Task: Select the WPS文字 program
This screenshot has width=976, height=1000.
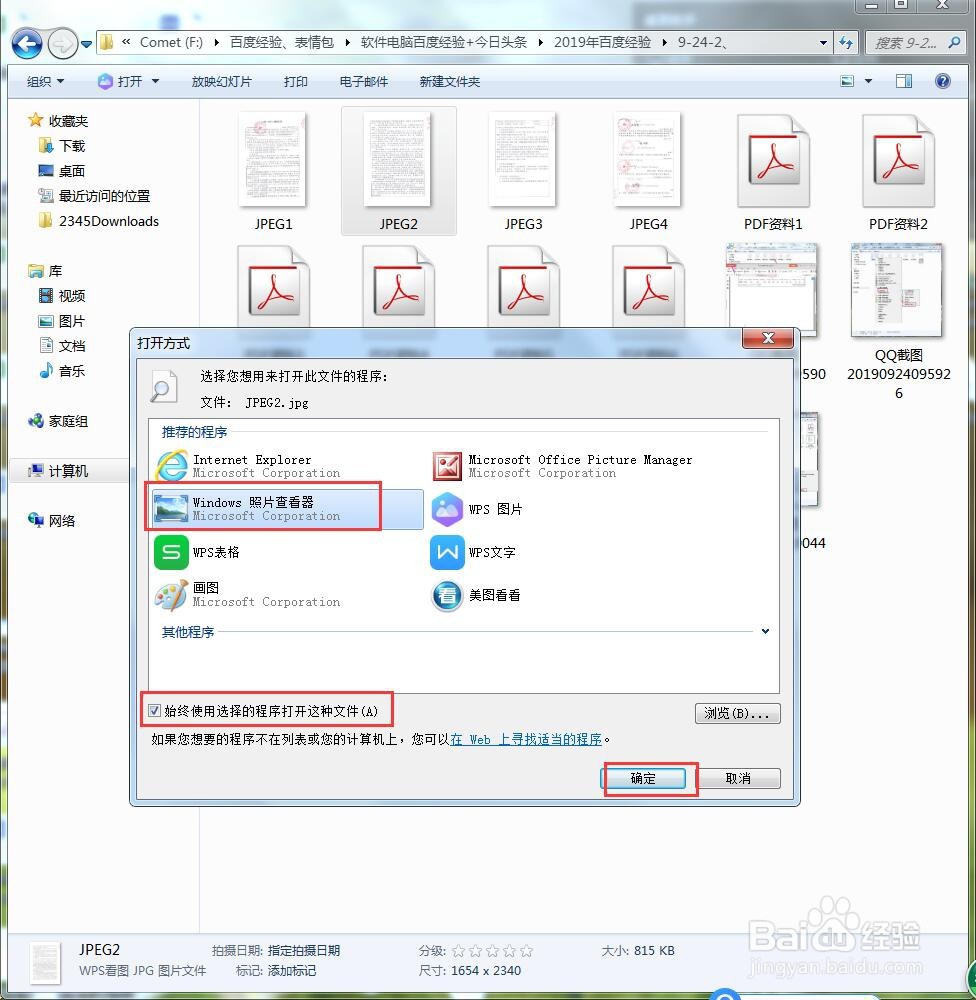Action: tap(495, 551)
